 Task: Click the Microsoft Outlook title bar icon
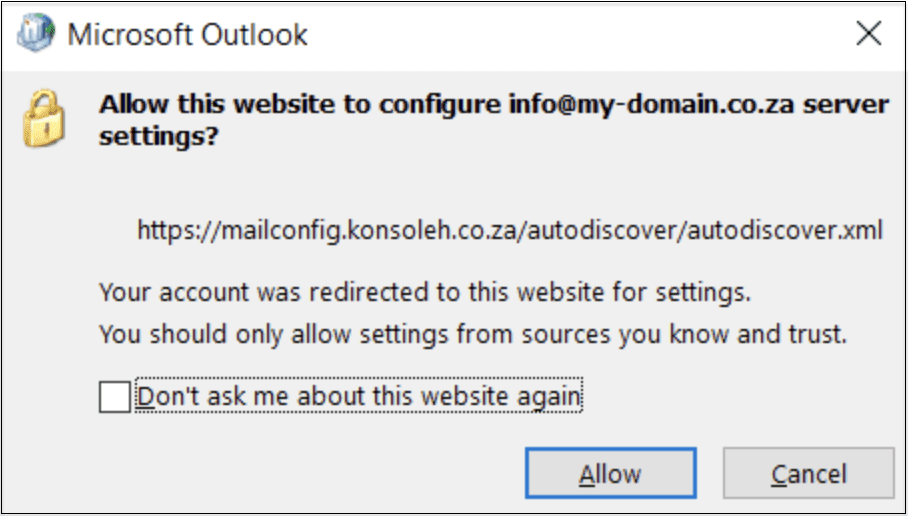(37, 35)
